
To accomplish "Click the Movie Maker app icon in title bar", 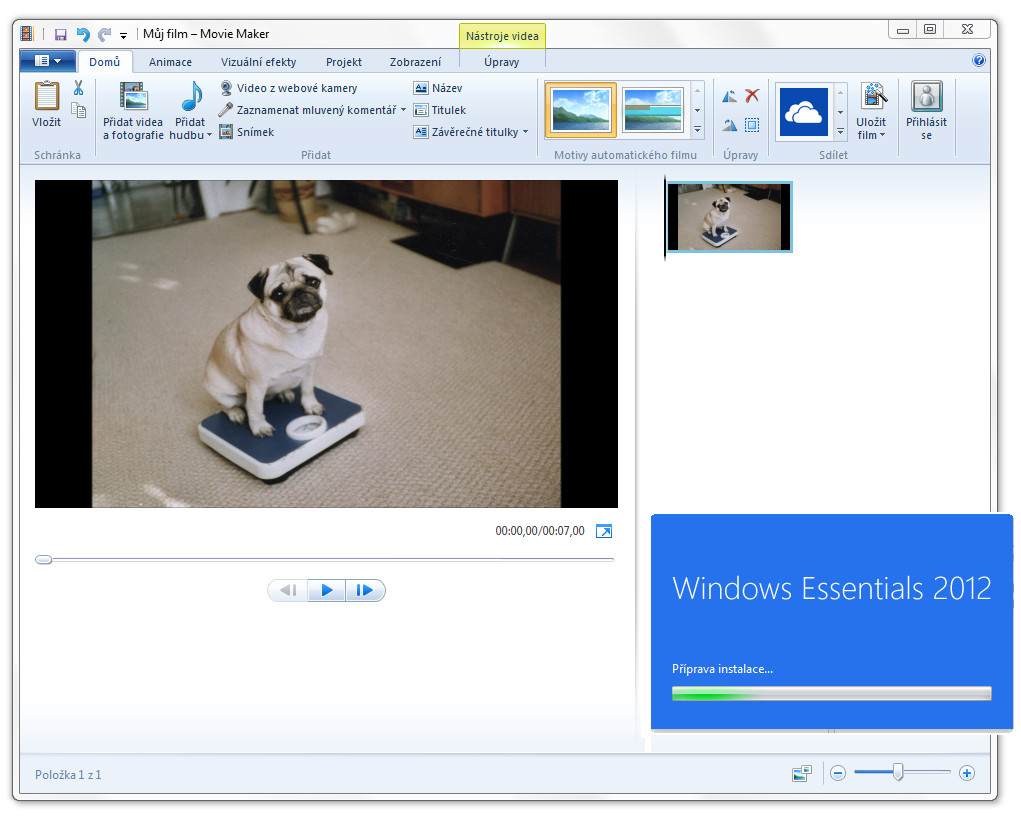I will click(x=27, y=34).
